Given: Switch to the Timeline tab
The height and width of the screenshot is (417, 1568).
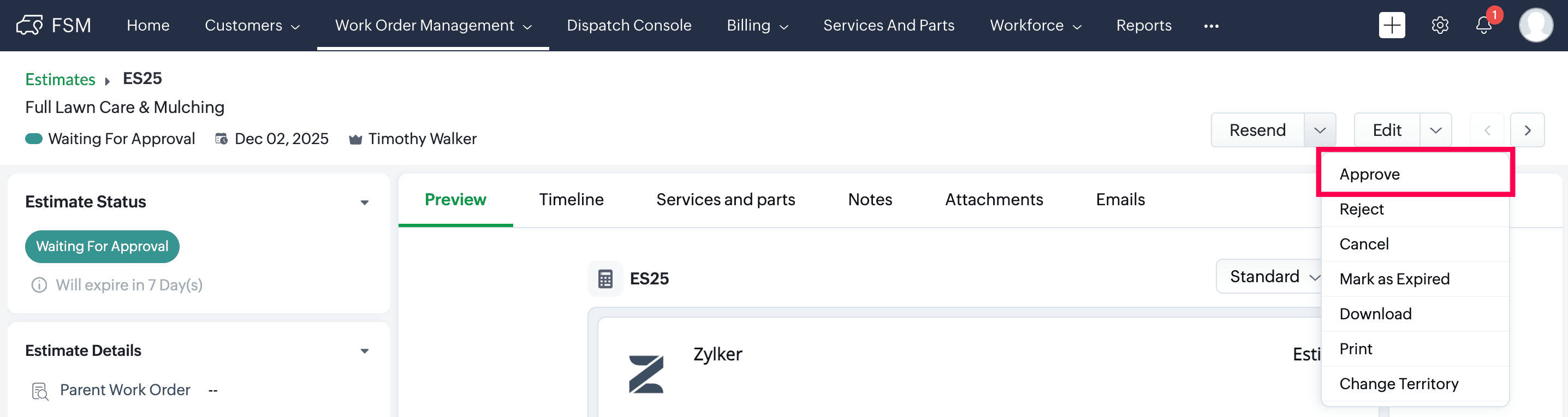Looking at the screenshot, I should [571, 200].
